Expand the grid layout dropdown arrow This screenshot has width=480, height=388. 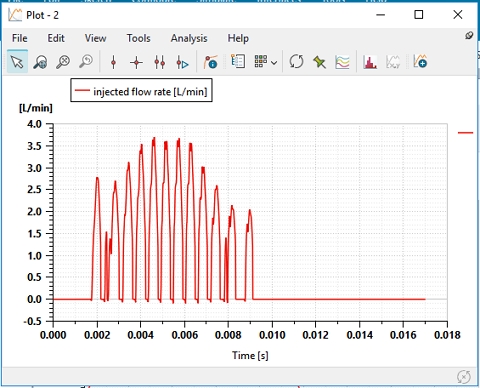pyautogui.click(x=274, y=63)
